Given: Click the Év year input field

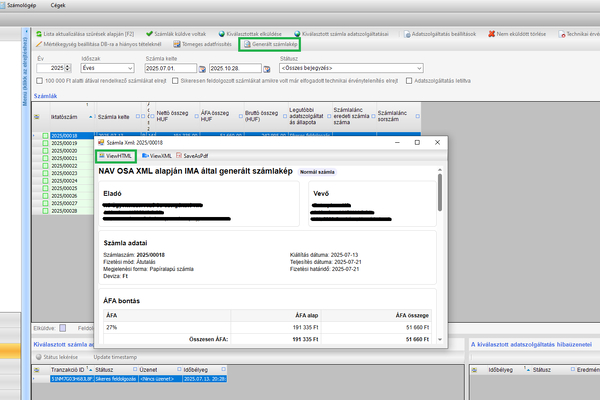Looking at the screenshot, I should pos(48,68).
